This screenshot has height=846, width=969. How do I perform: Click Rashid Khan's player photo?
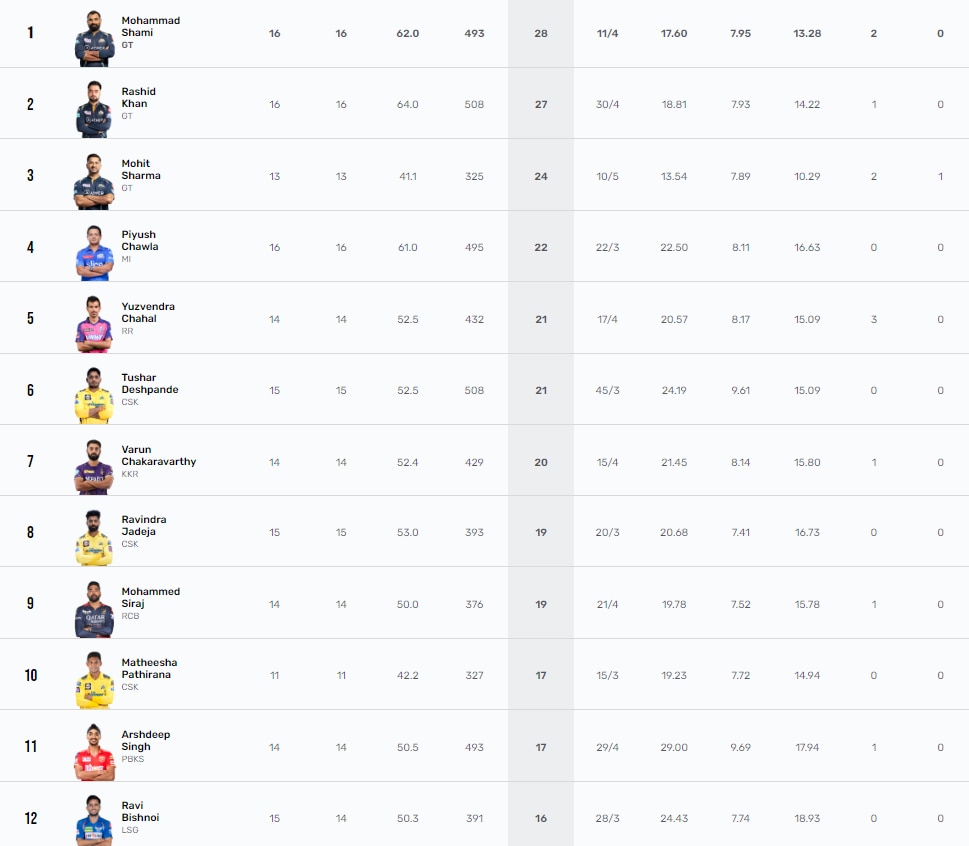[93, 103]
